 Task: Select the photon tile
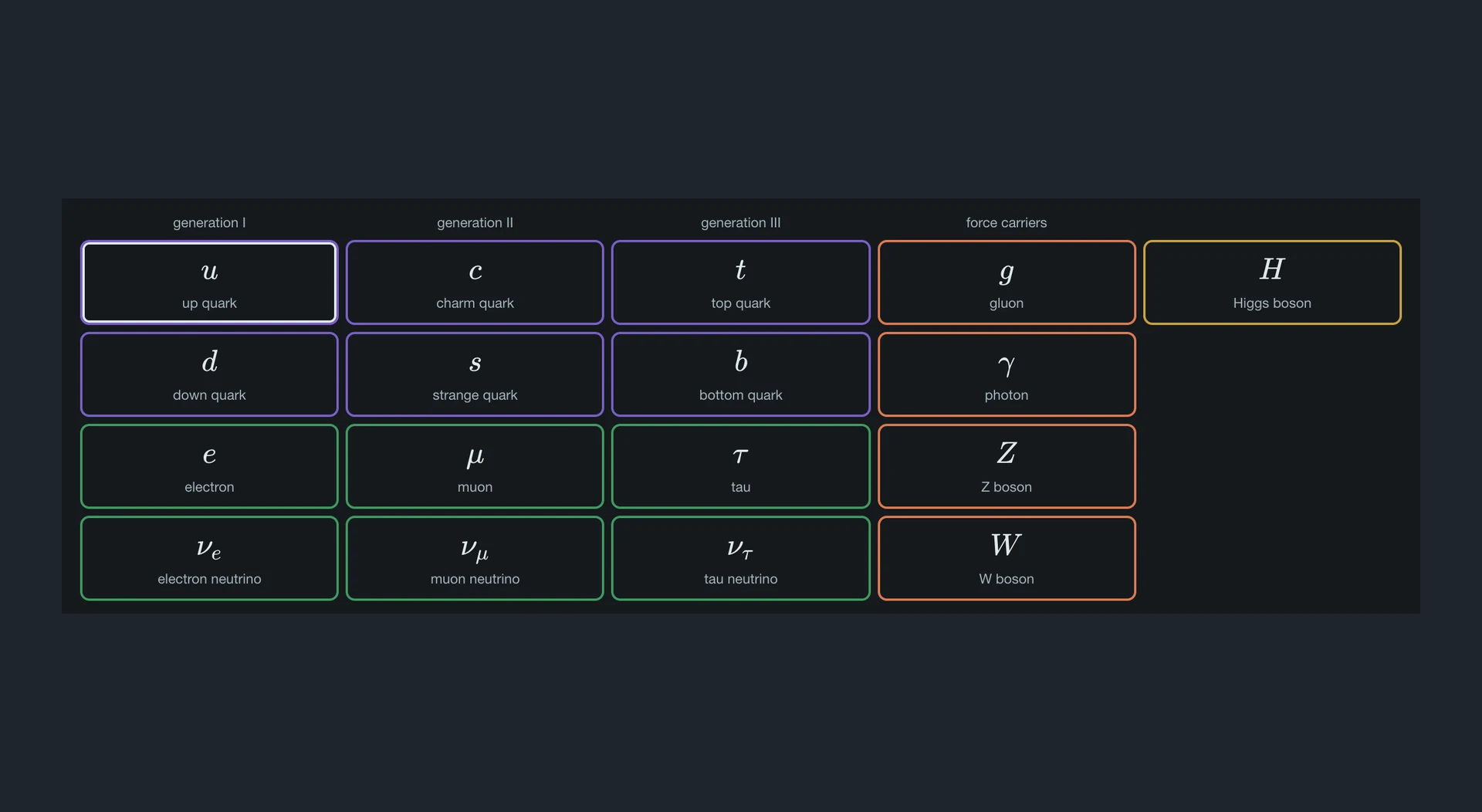[x=1007, y=374]
